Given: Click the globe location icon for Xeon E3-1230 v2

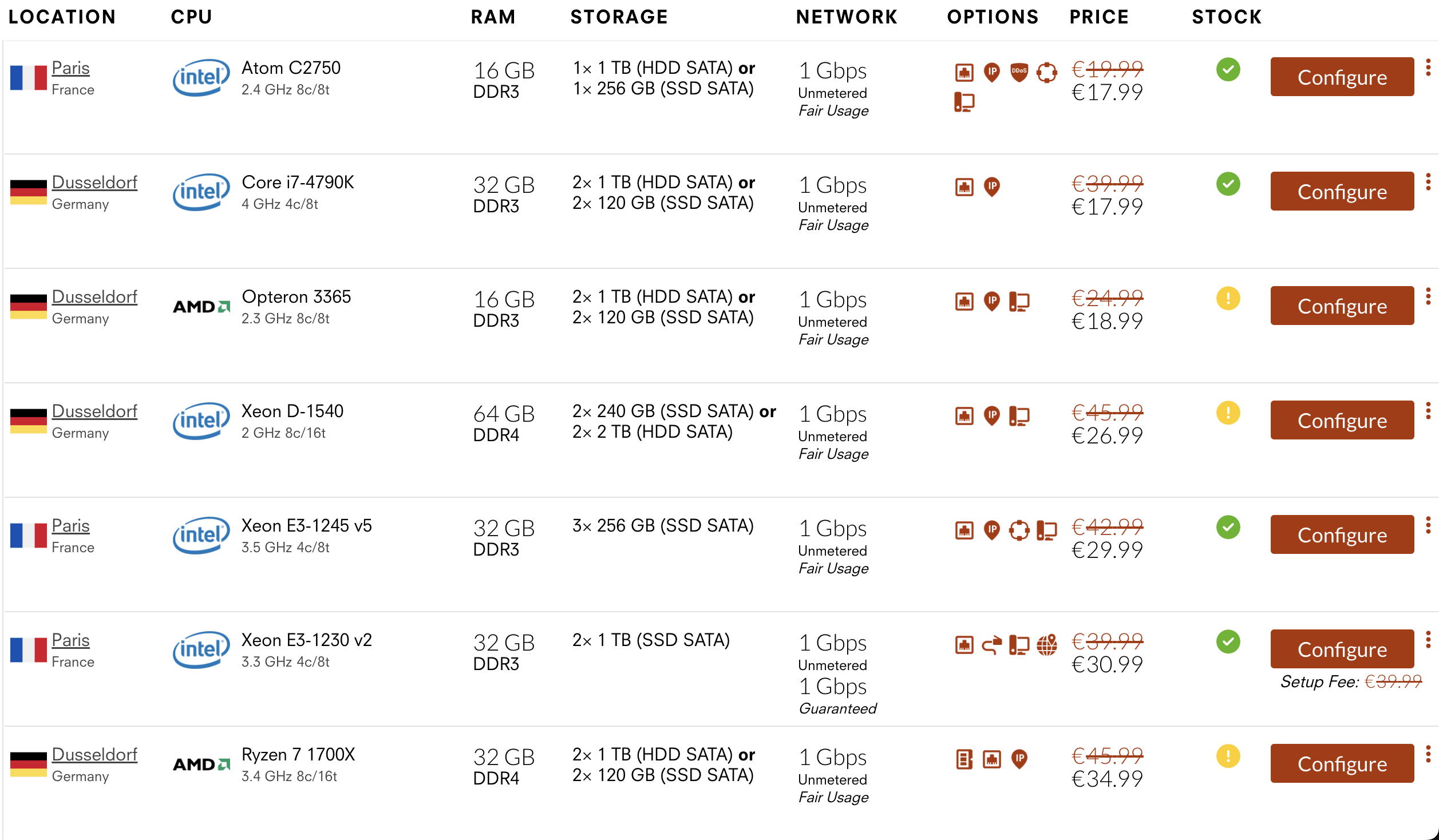Looking at the screenshot, I should [x=1047, y=645].
